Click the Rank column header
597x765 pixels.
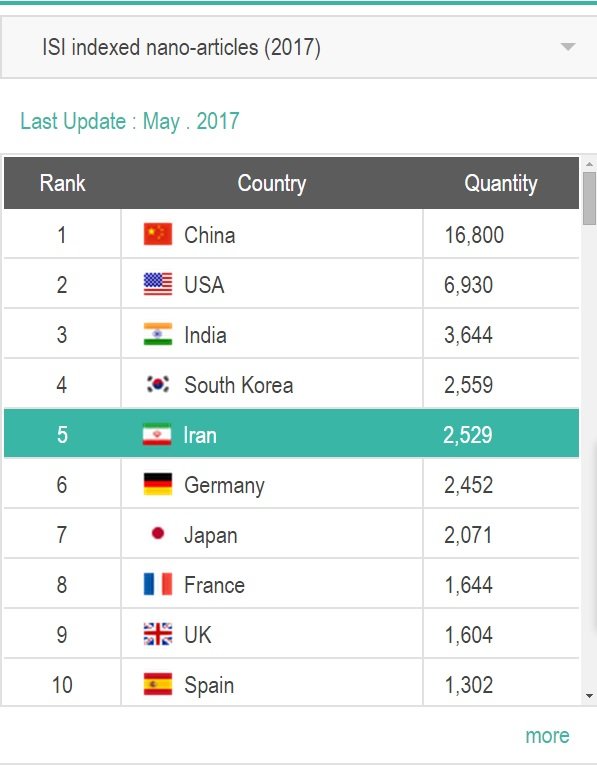[62, 183]
